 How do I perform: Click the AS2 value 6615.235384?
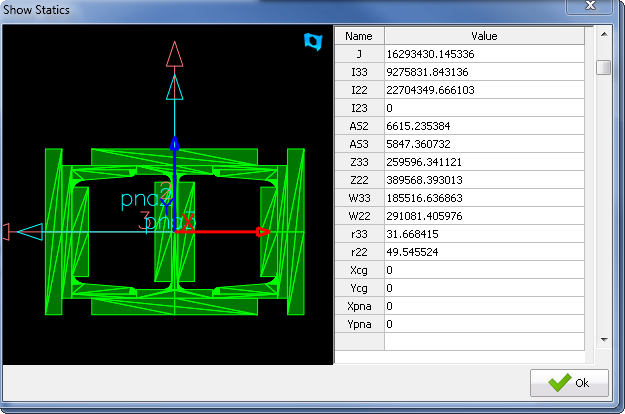(484, 125)
